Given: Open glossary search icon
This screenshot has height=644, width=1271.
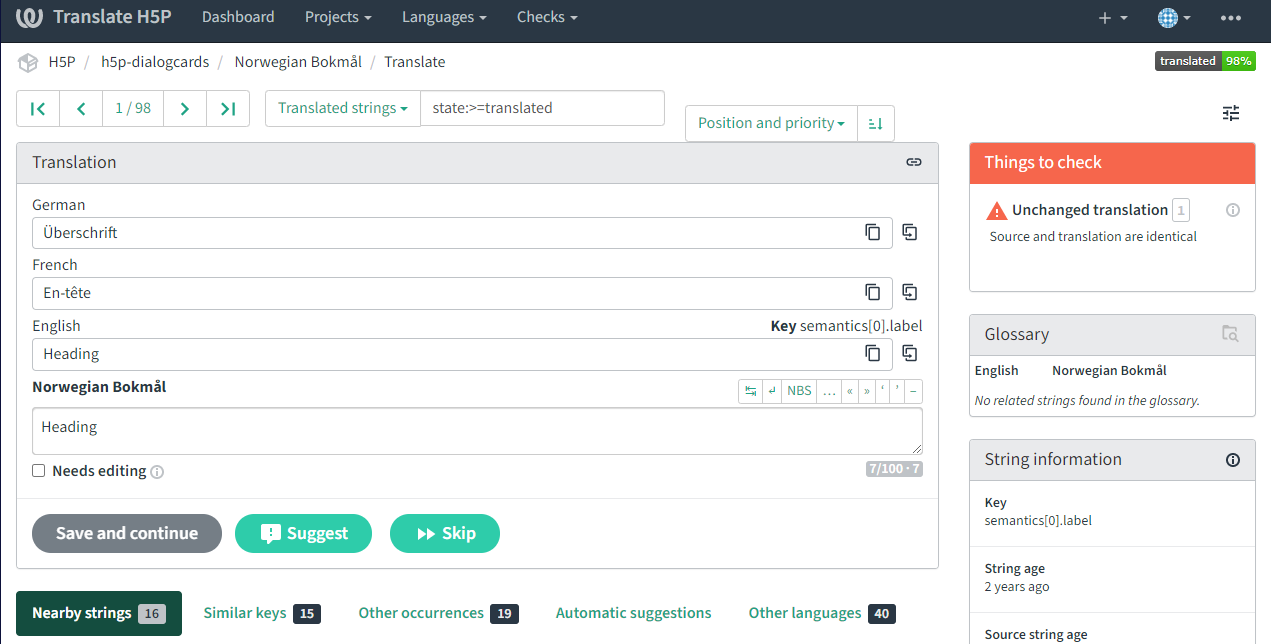Looking at the screenshot, I should (x=1230, y=334).
